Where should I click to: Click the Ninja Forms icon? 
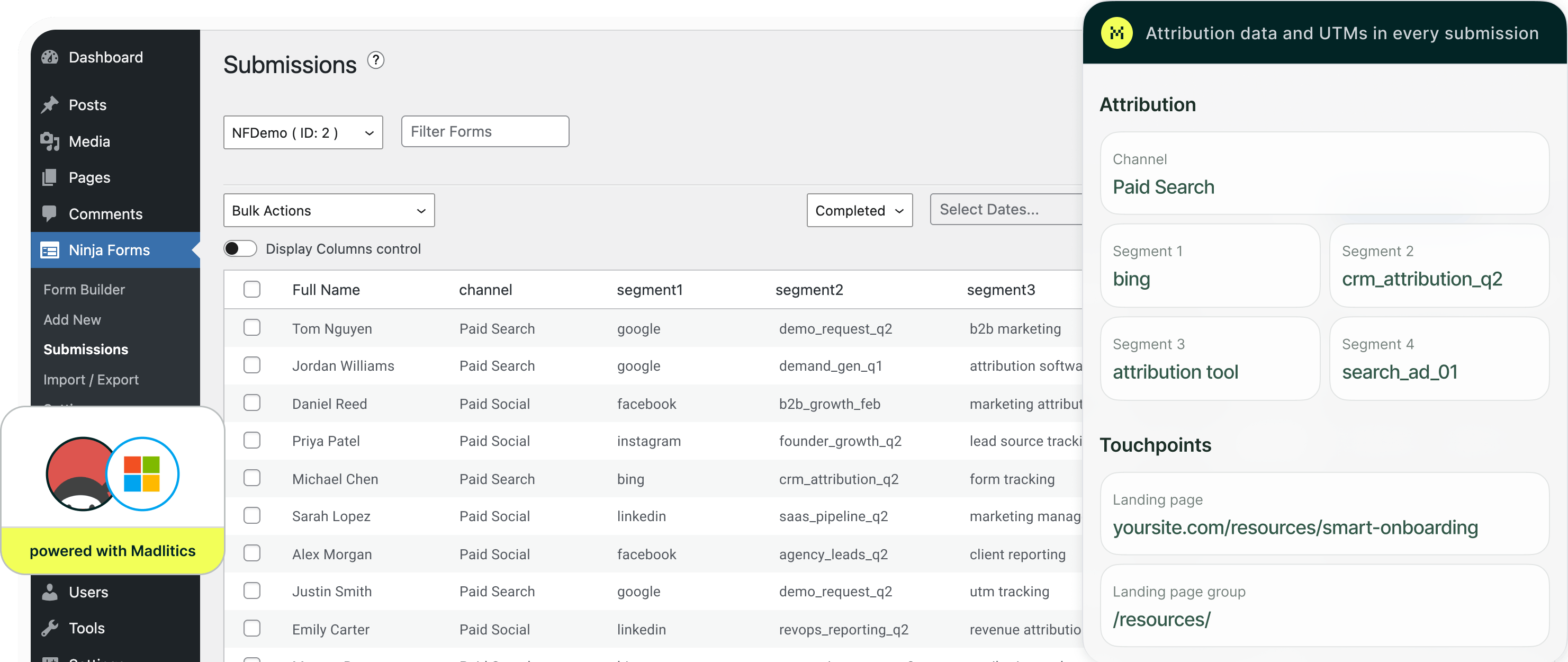click(50, 251)
